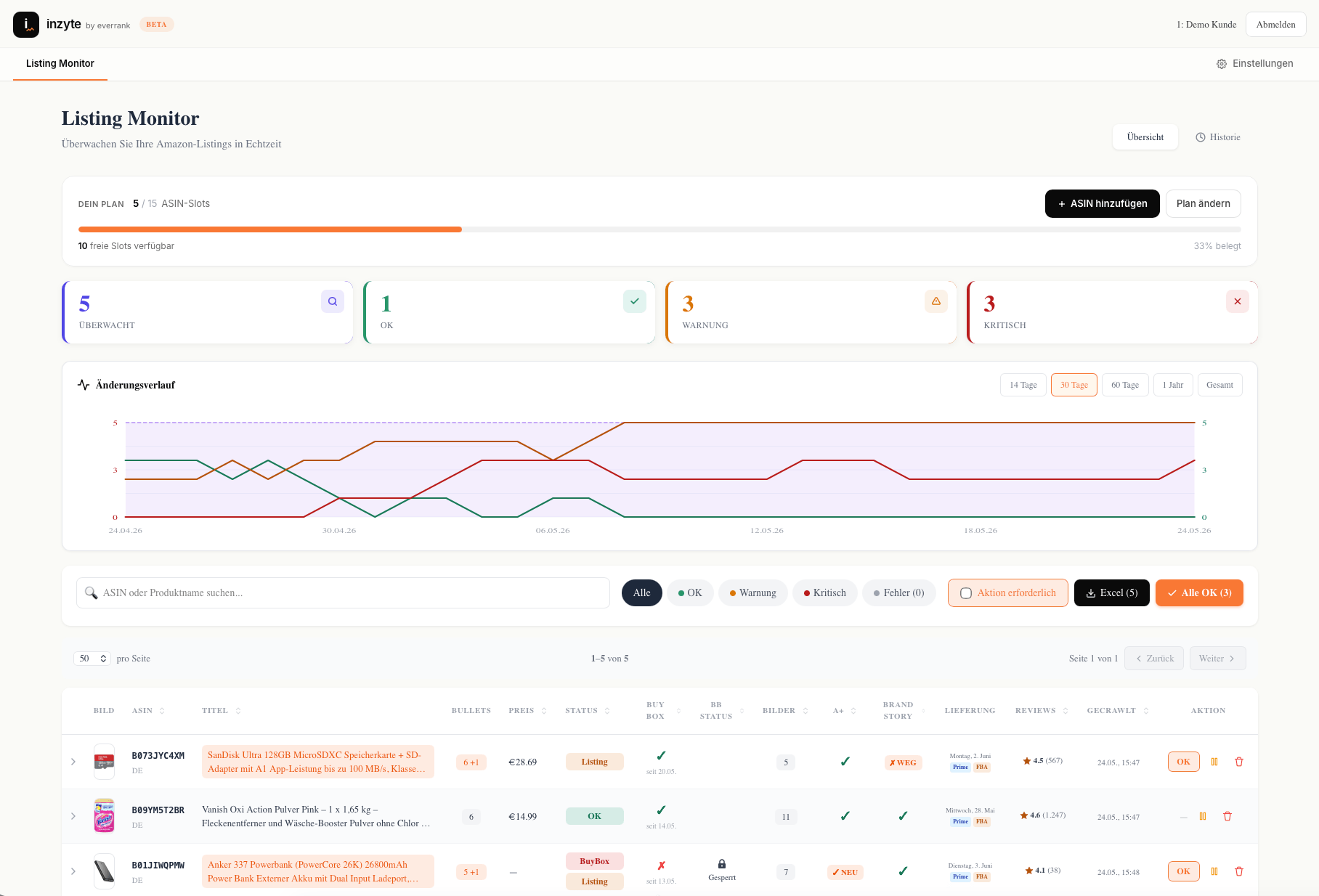Image resolution: width=1319 pixels, height=896 pixels.
Task: Switch to Übersicht view
Action: (x=1145, y=137)
